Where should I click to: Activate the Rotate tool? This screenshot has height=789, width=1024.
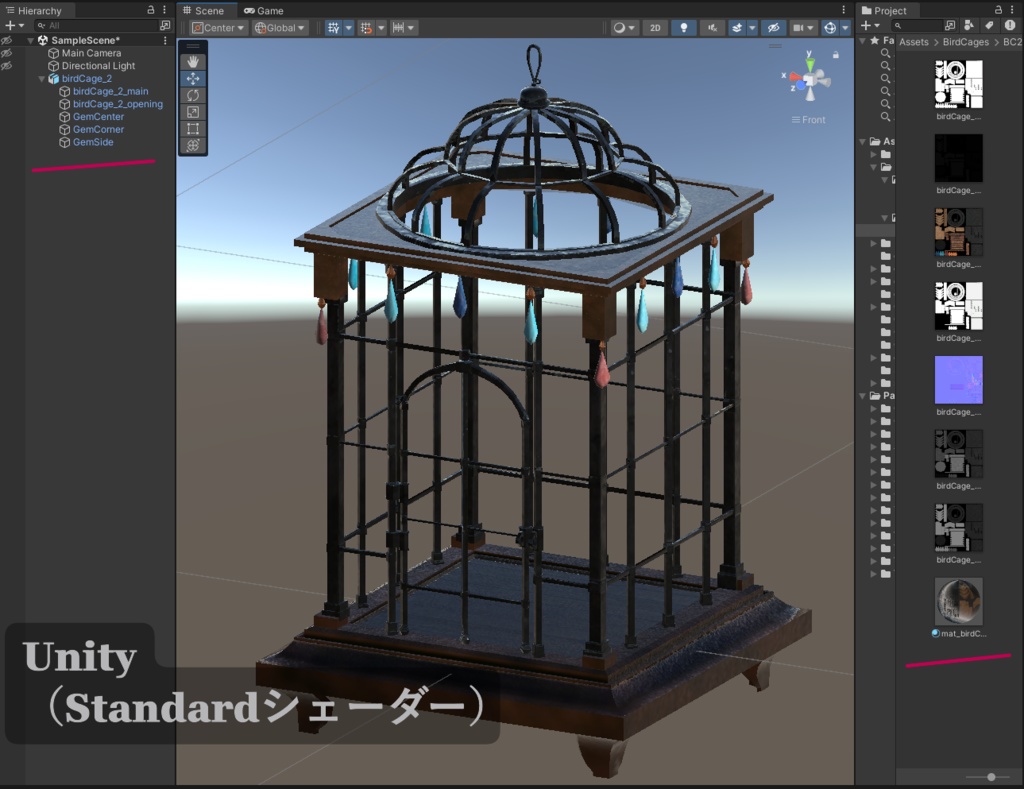pyautogui.click(x=192, y=94)
